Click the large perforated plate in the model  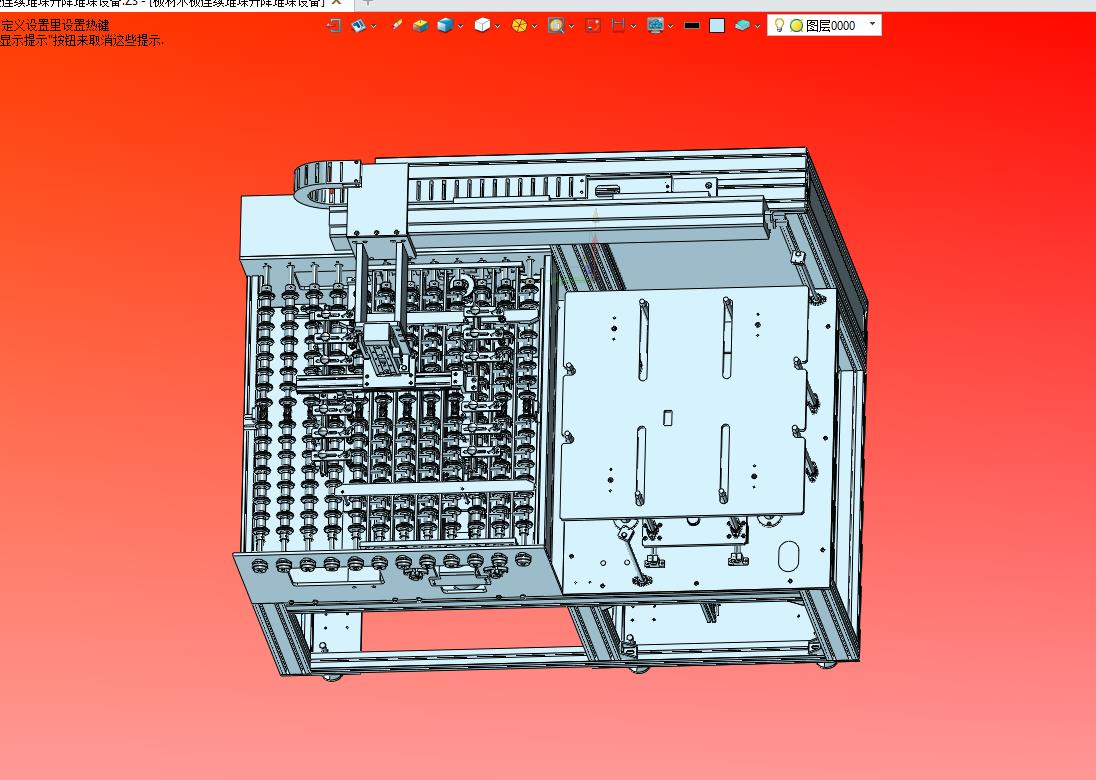point(685,403)
